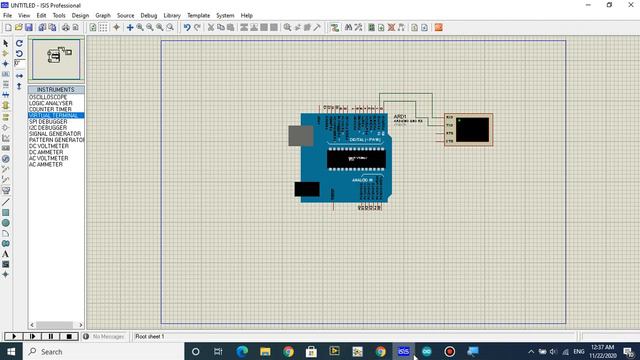Screen dimensions: 640x360
Task: Open the Library menu
Action: 172,16
